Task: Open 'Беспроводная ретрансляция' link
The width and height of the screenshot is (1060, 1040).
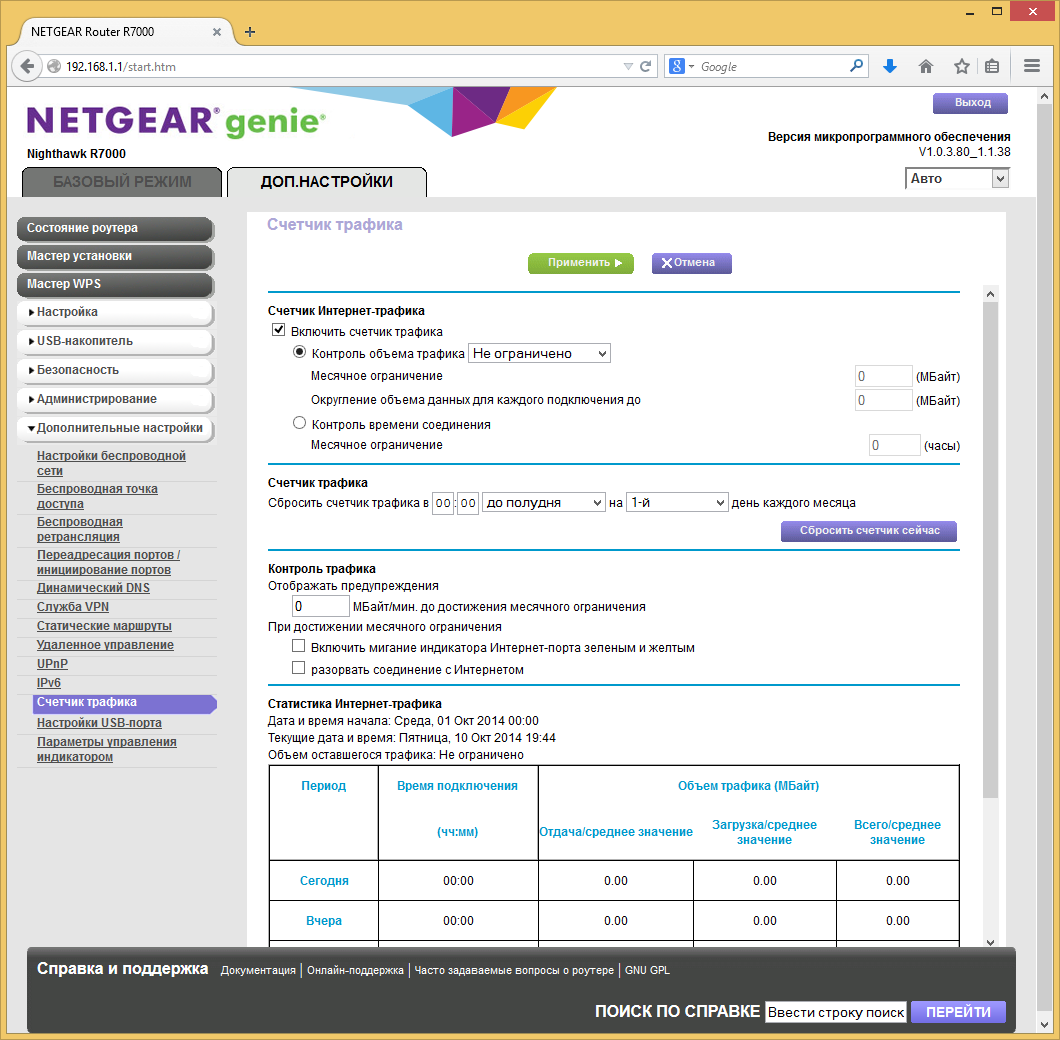Action: 80,529
